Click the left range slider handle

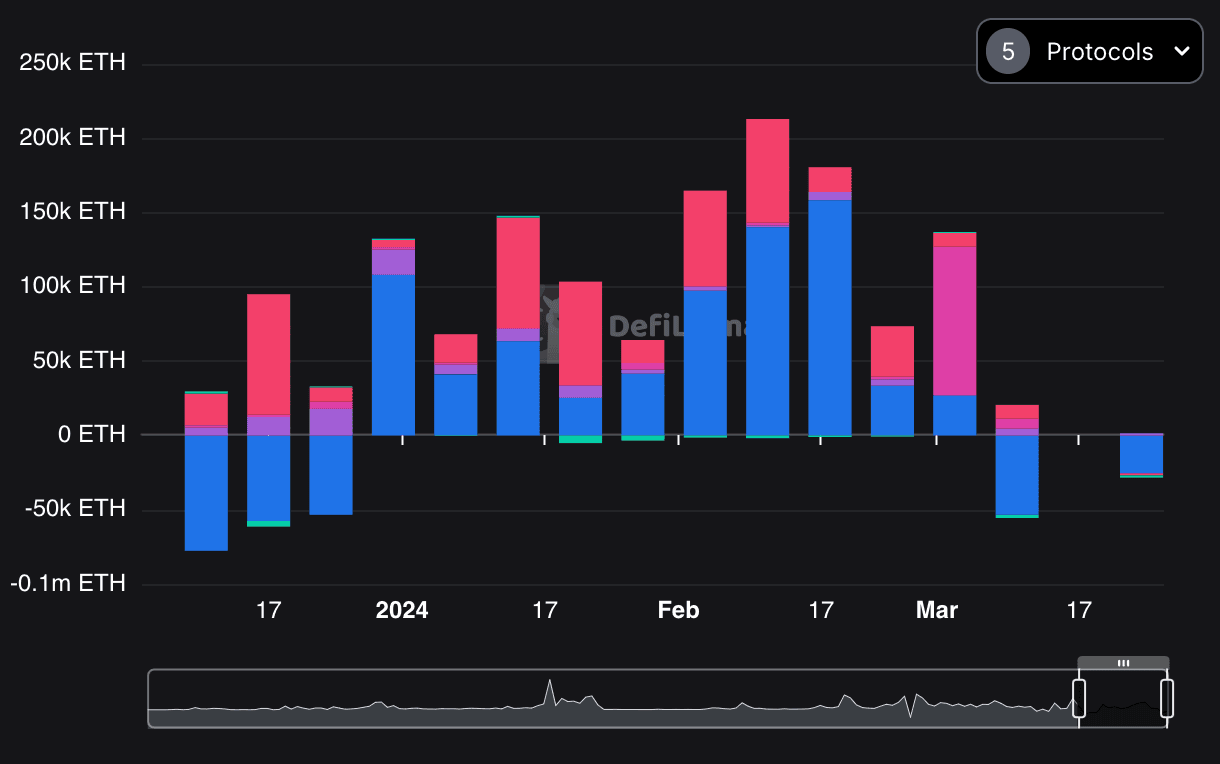coord(1079,698)
